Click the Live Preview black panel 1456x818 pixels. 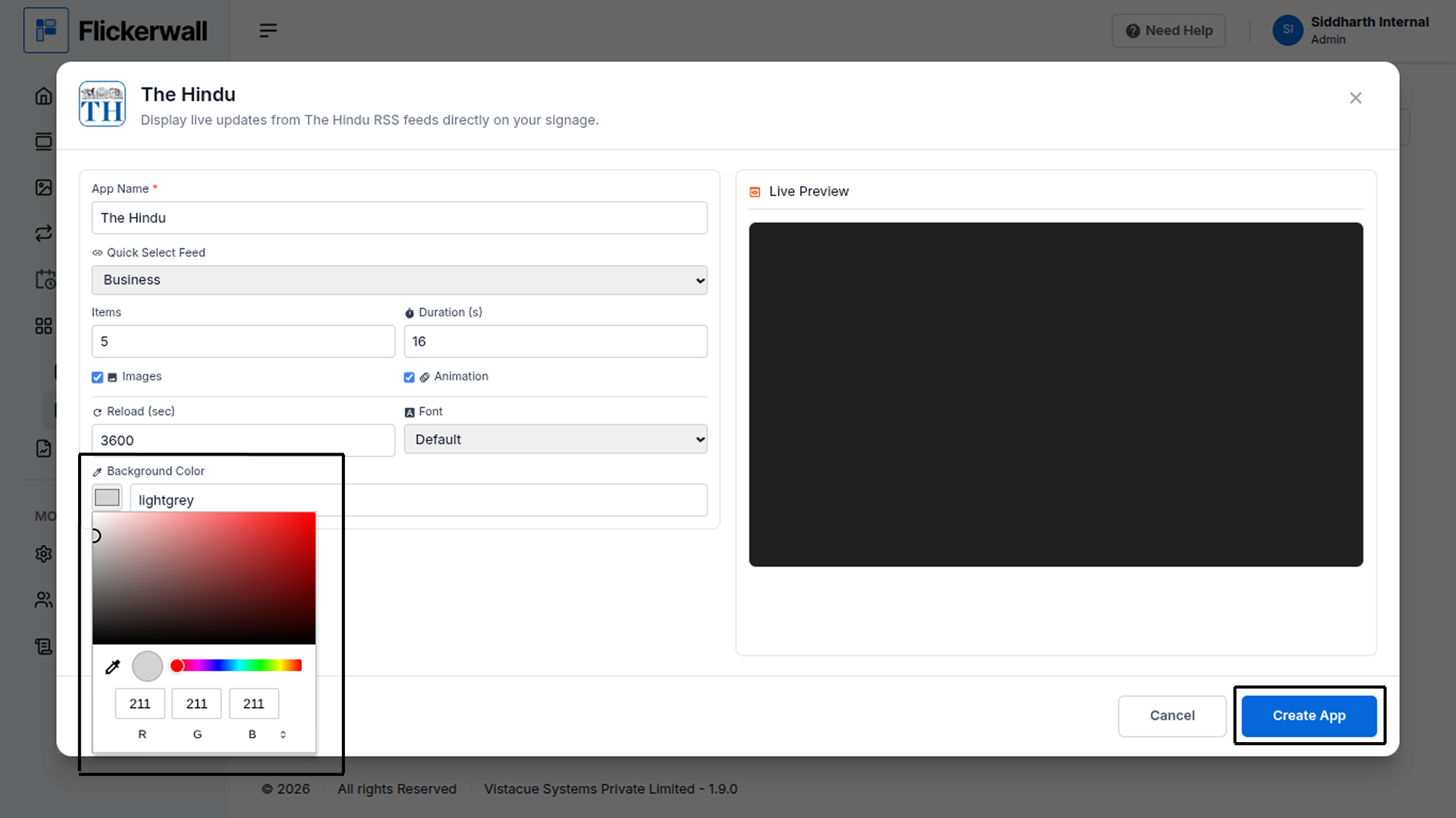[1056, 394]
